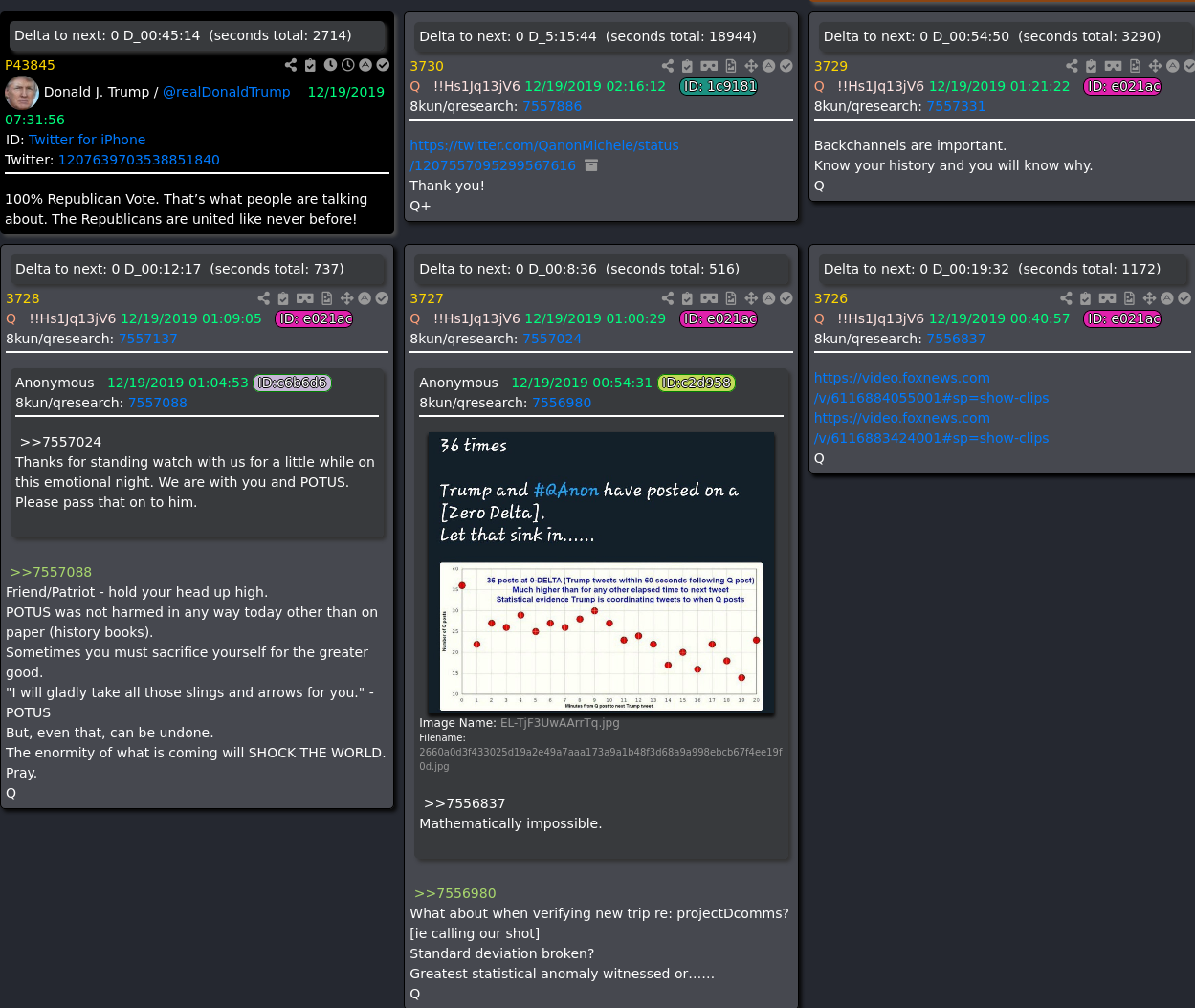Click green reply reference >>7557088
1195x1008 pixels.
click(52, 572)
